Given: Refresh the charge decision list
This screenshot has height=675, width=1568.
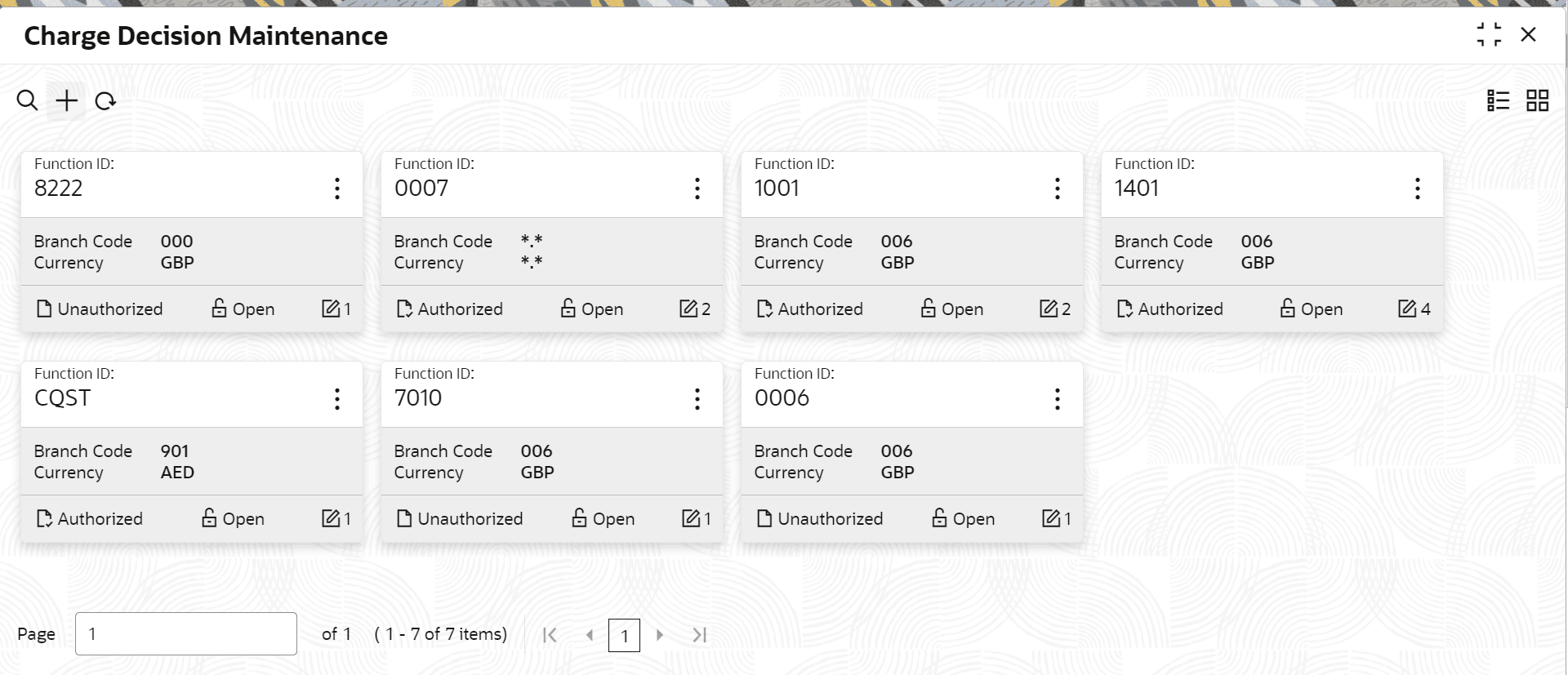Looking at the screenshot, I should [x=105, y=101].
